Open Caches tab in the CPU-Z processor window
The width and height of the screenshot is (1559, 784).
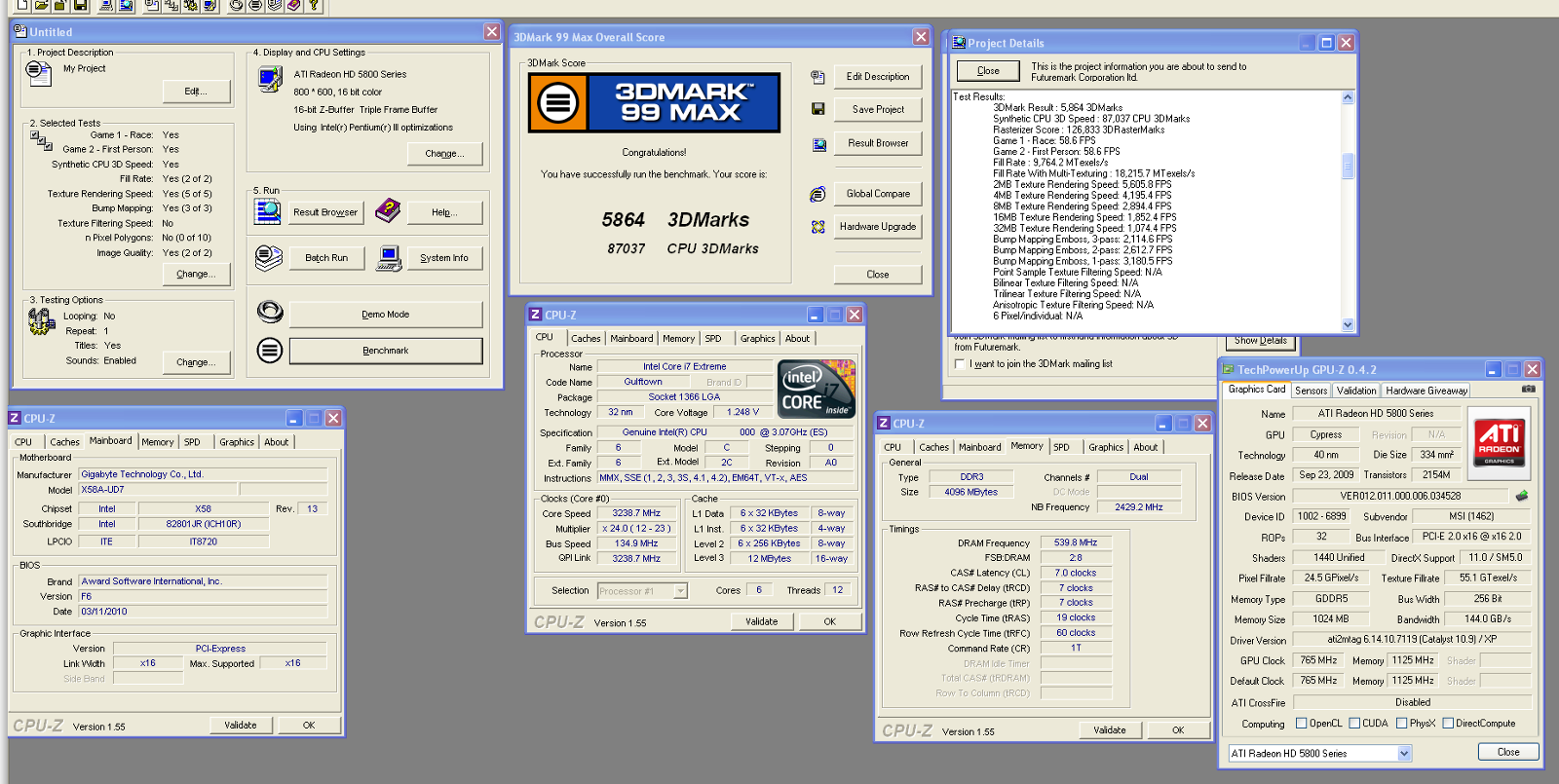586,339
